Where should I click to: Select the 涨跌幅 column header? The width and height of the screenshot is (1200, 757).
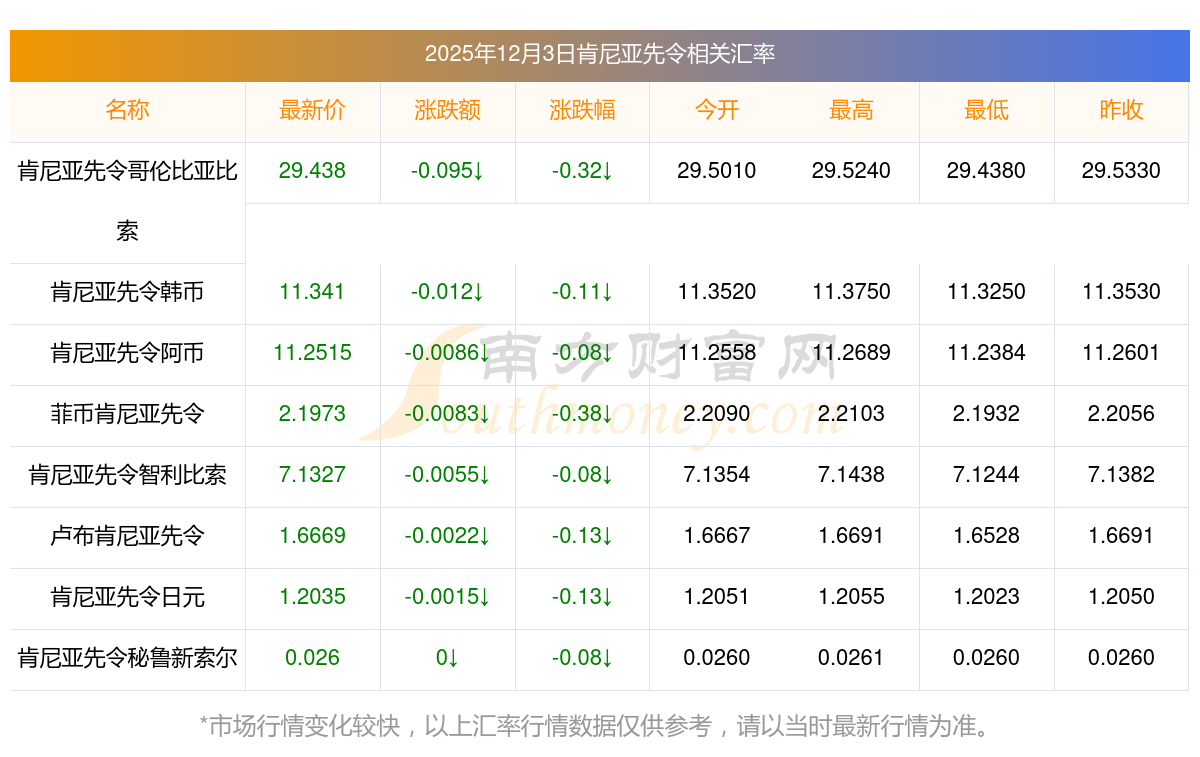pyautogui.click(x=582, y=110)
